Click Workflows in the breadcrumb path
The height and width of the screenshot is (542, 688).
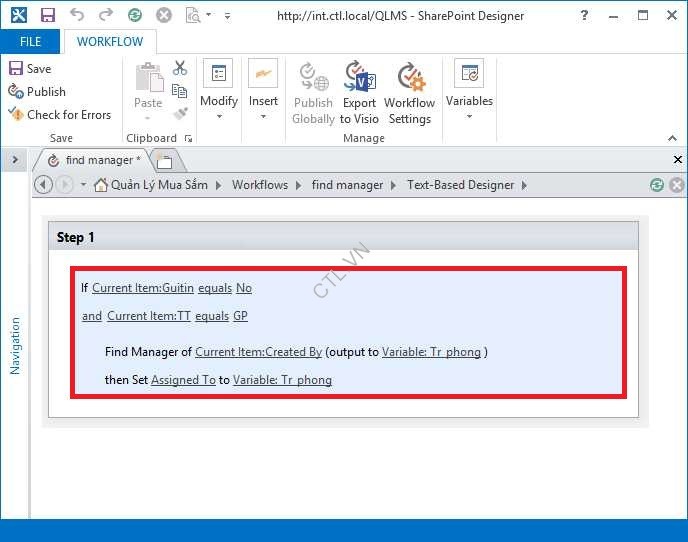tap(259, 185)
